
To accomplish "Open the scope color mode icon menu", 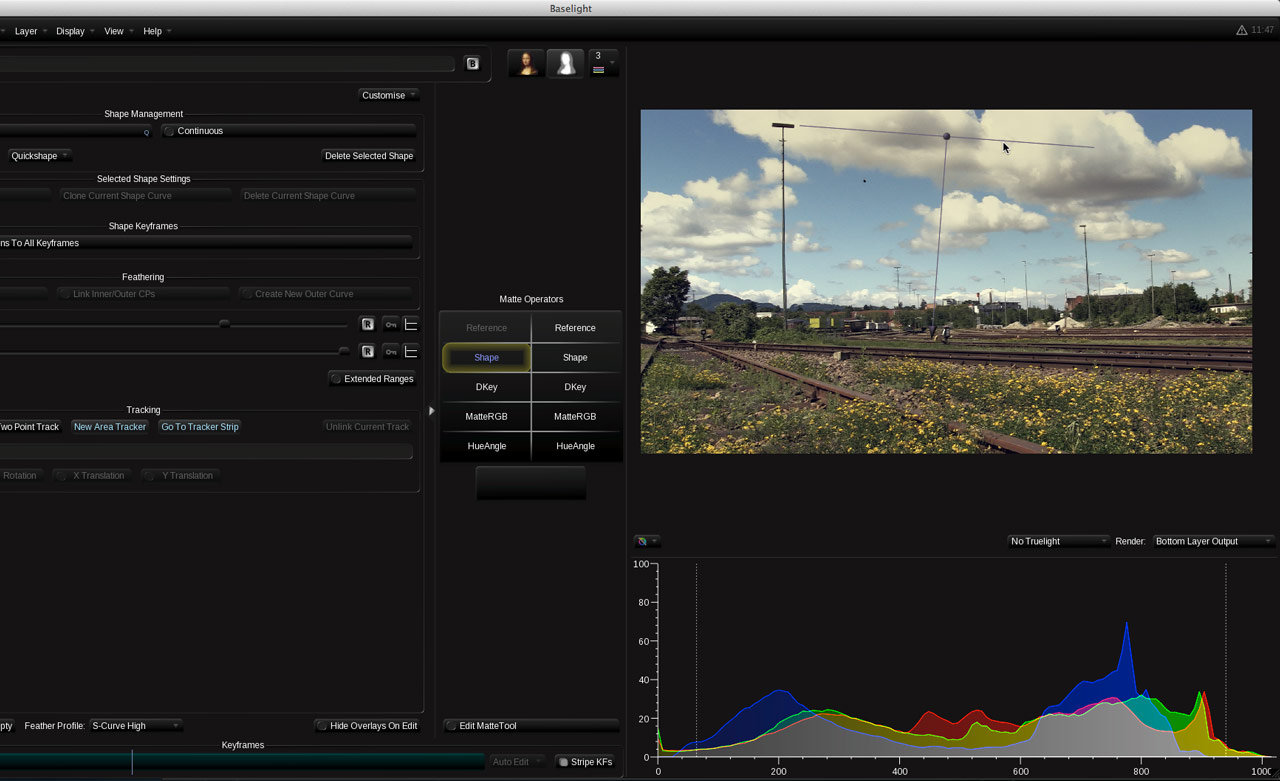I will [x=646, y=541].
